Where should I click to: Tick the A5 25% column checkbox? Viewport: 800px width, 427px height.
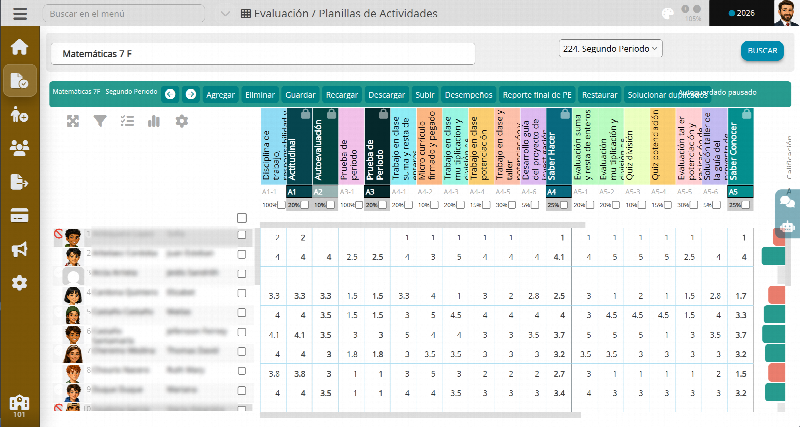[x=746, y=205]
